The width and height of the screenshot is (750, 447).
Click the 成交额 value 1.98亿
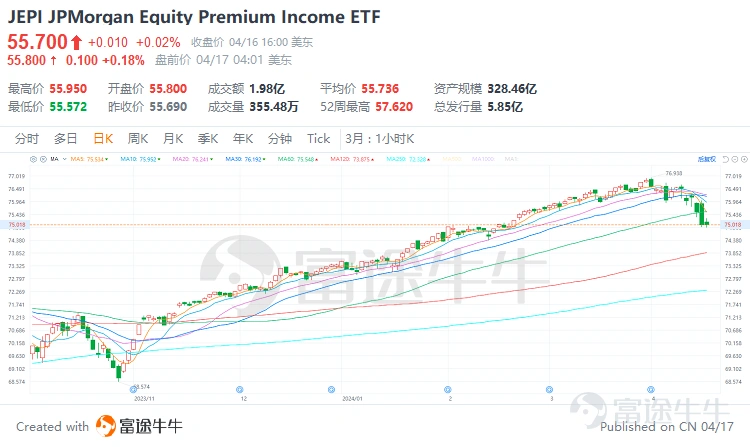click(x=267, y=89)
